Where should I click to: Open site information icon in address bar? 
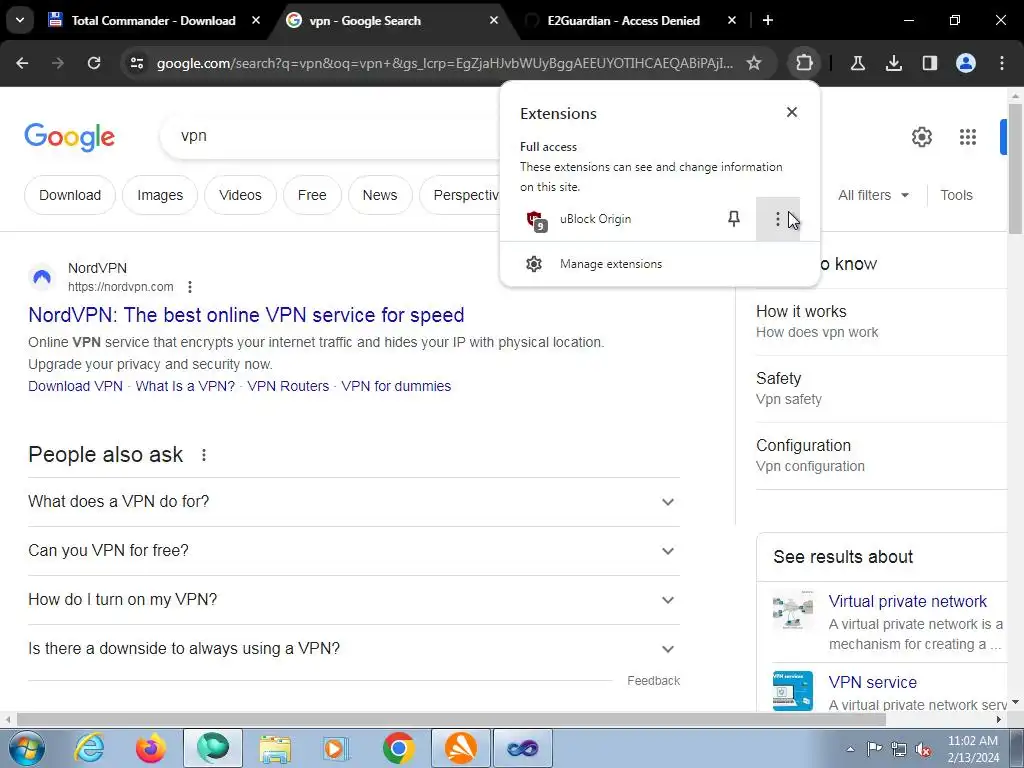point(136,63)
